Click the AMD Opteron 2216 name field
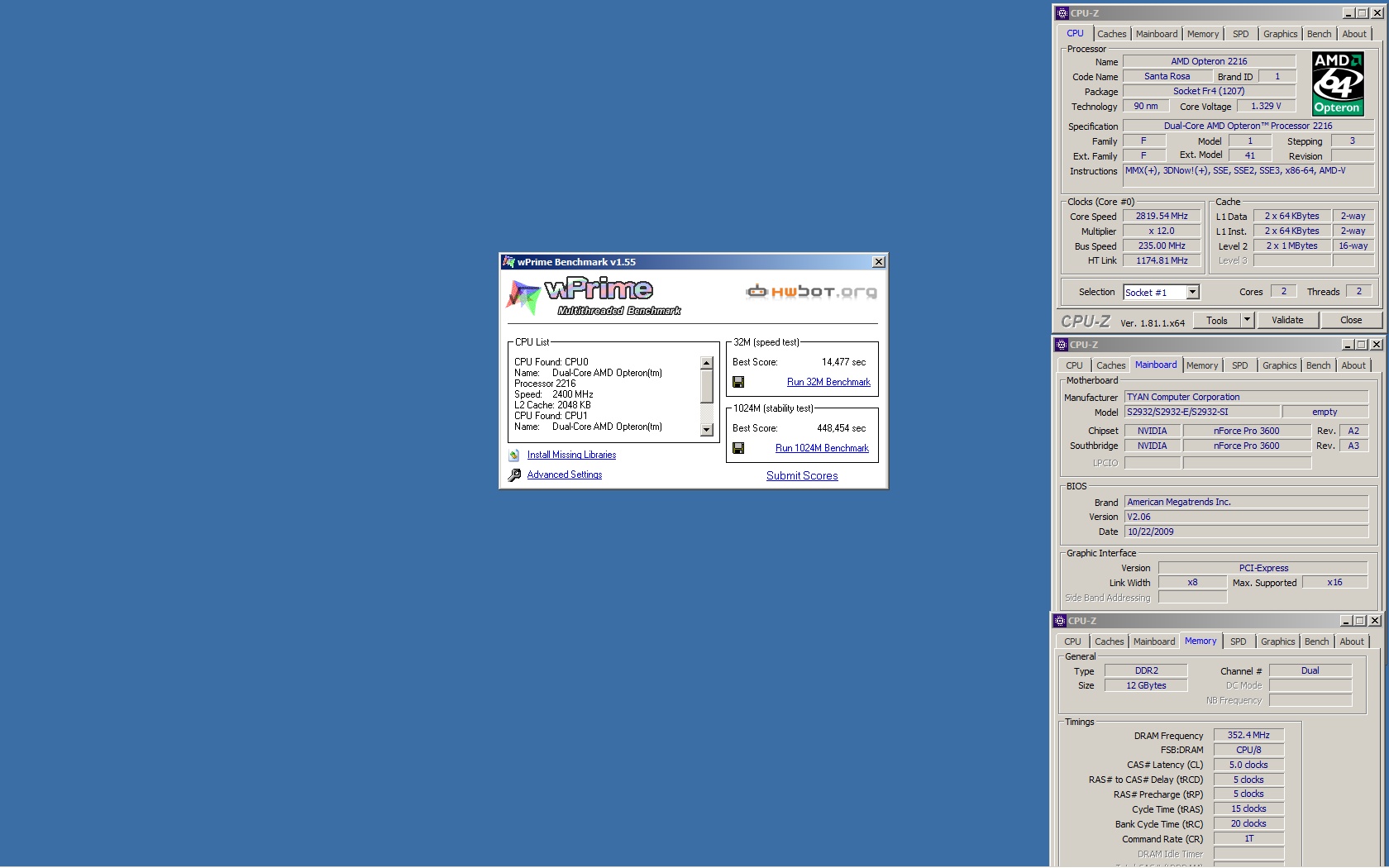The width and height of the screenshot is (1389, 868). [1209, 61]
